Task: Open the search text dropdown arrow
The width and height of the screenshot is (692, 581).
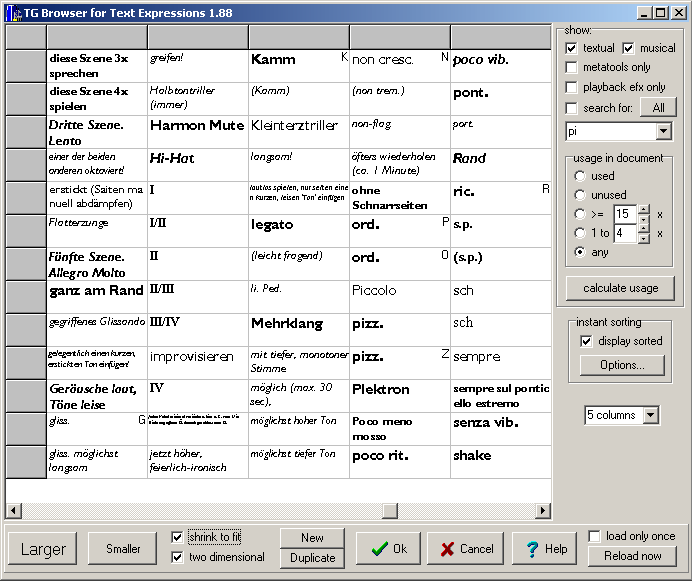Action: [x=663, y=131]
